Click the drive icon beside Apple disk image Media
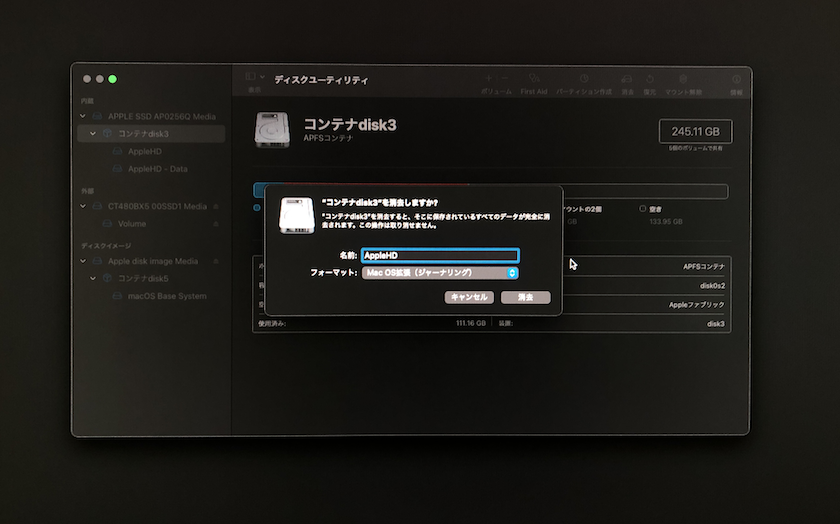This screenshot has height=524, width=840. pos(97,261)
